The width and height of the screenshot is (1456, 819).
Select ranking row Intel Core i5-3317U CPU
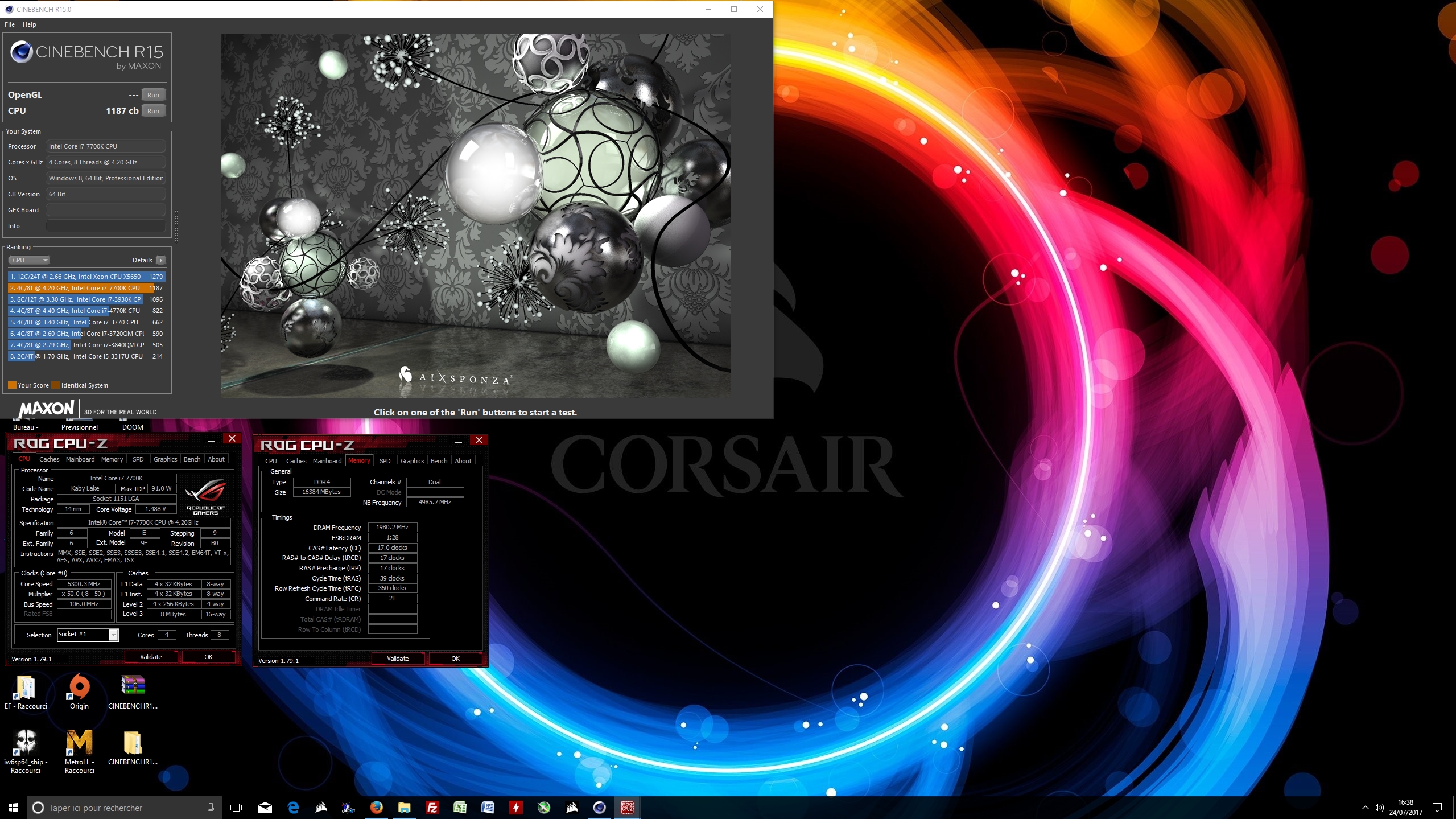[86, 356]
